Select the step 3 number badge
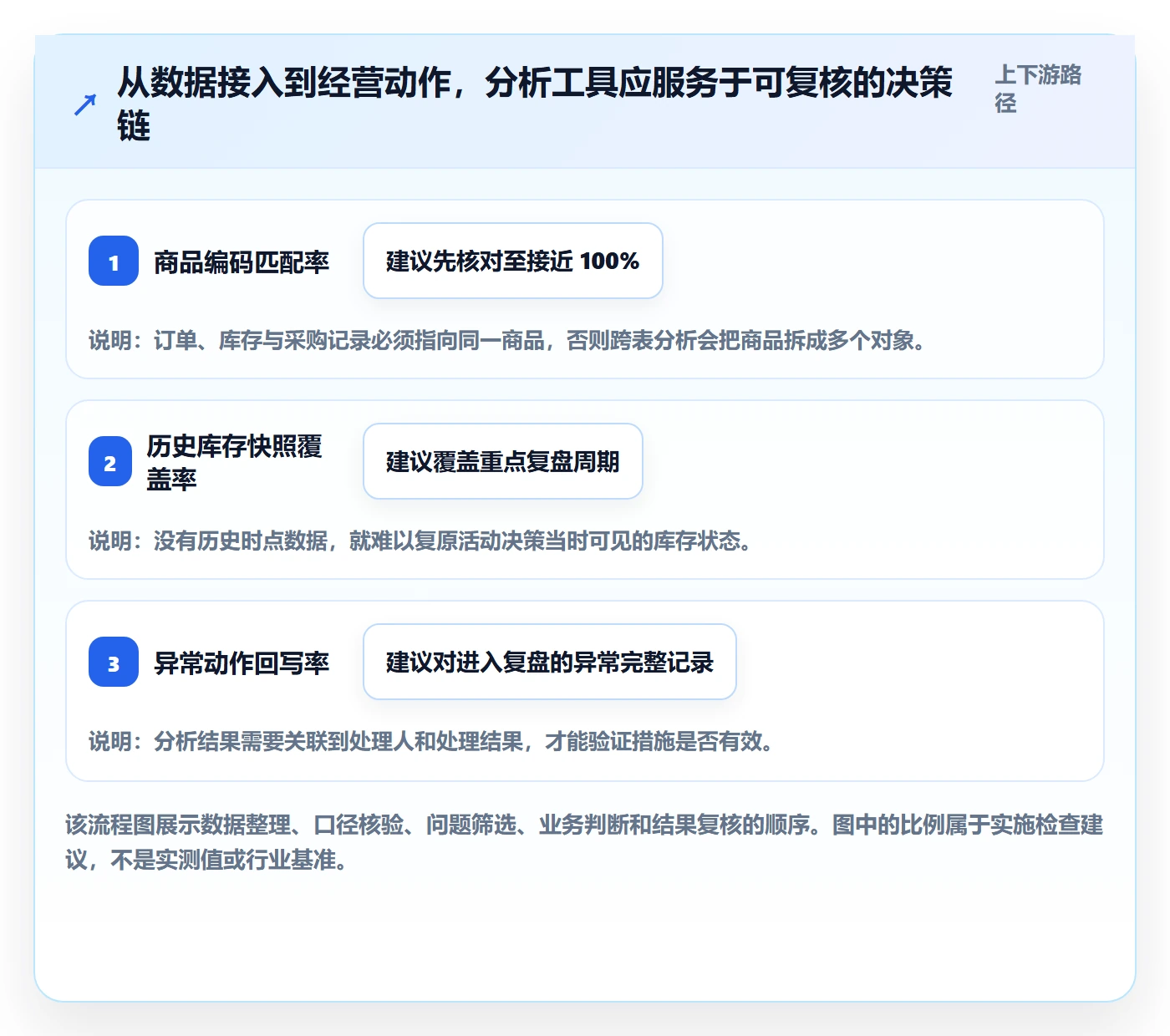The height and width of the screenshot is (1036, 1170). pyautogui.click(x=114, y=662)
